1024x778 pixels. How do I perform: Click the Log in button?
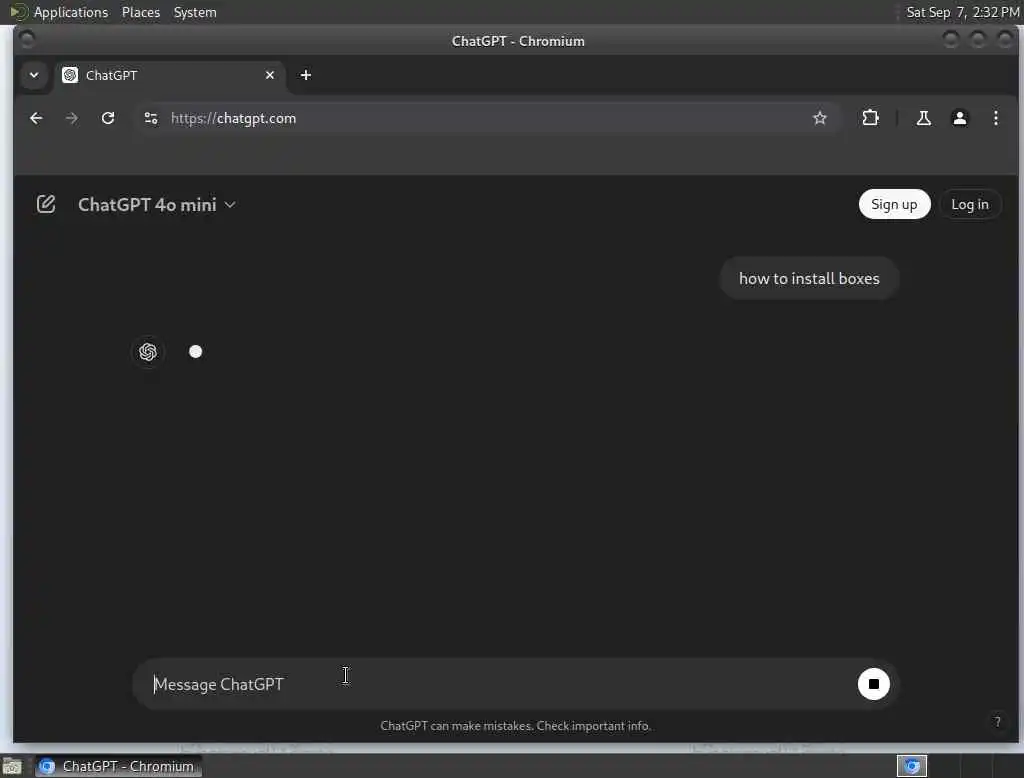tap(969, 204)
